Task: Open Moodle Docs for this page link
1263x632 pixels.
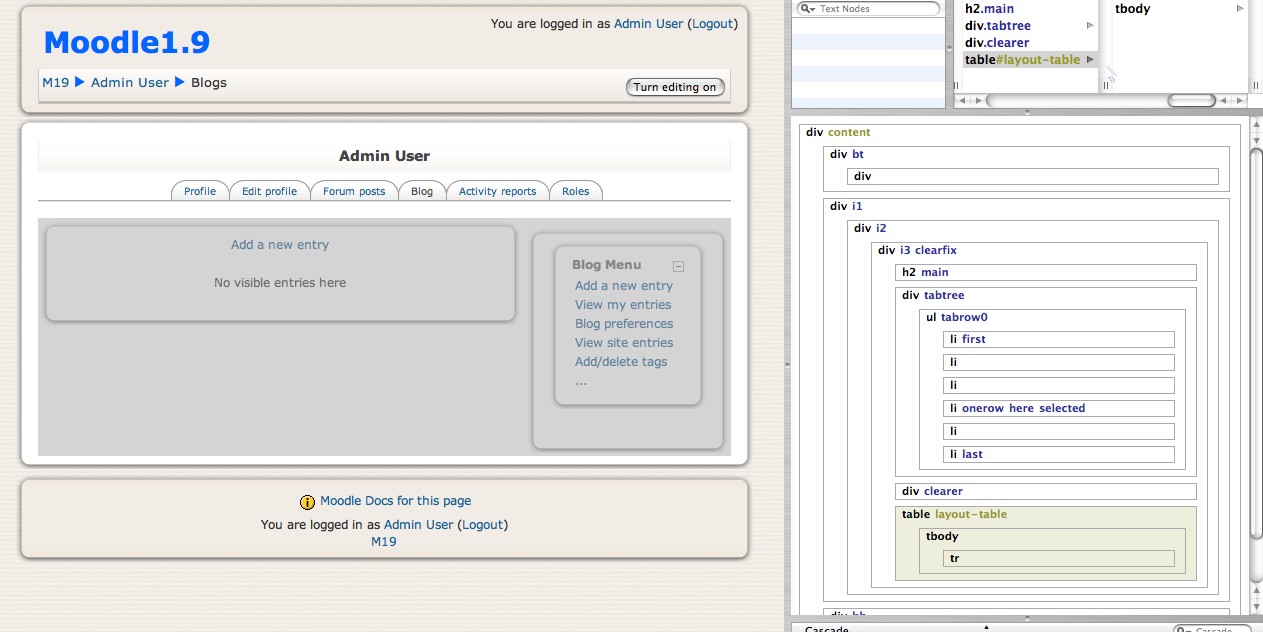Action: pyautogui.click(x=395, y=501)
